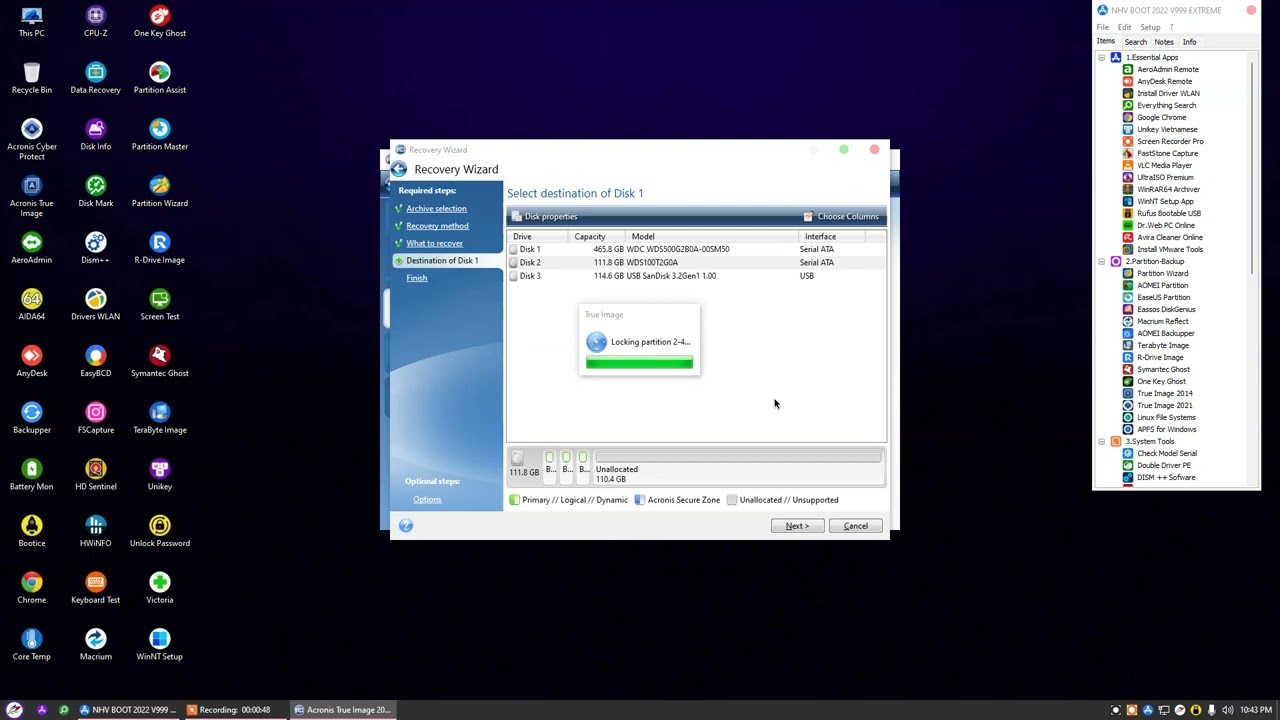Viewport: 1280px width, 720px height.
Task: Click Unallocated 110.4 GB partition block
Action: (x=738, y=466)
